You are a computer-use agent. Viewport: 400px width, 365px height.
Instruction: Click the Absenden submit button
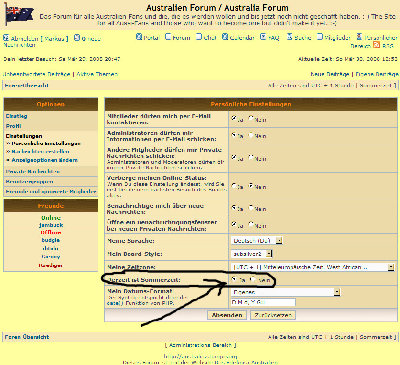pyautogui.click(x=227, y=315)
